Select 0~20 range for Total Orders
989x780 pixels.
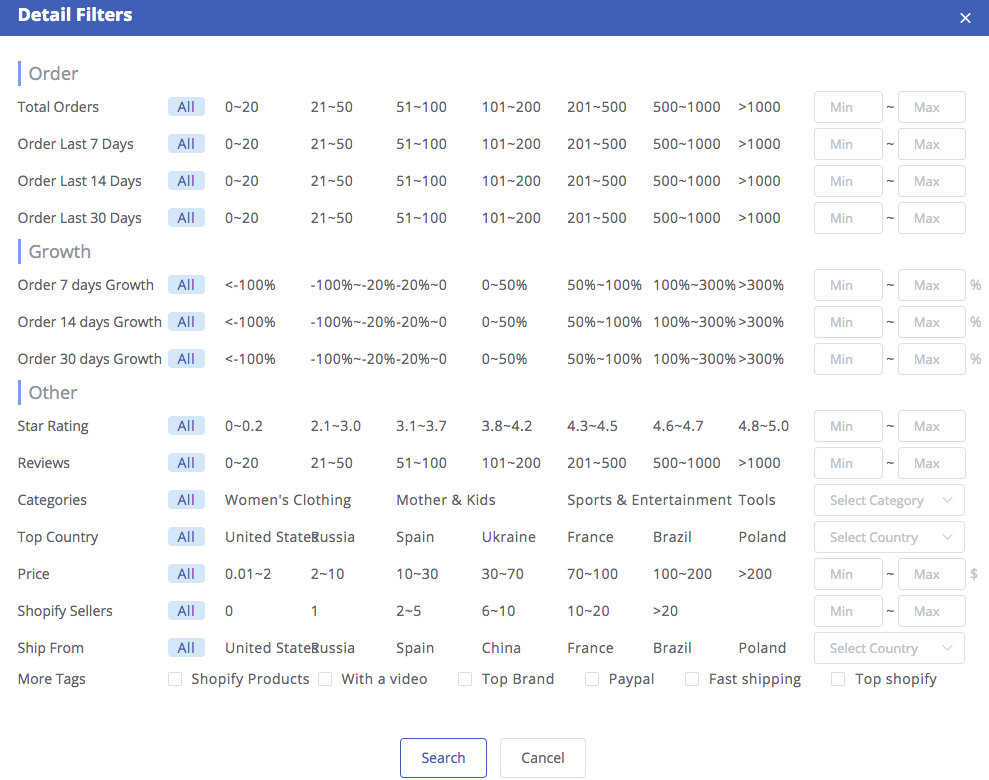click(242, 107)
